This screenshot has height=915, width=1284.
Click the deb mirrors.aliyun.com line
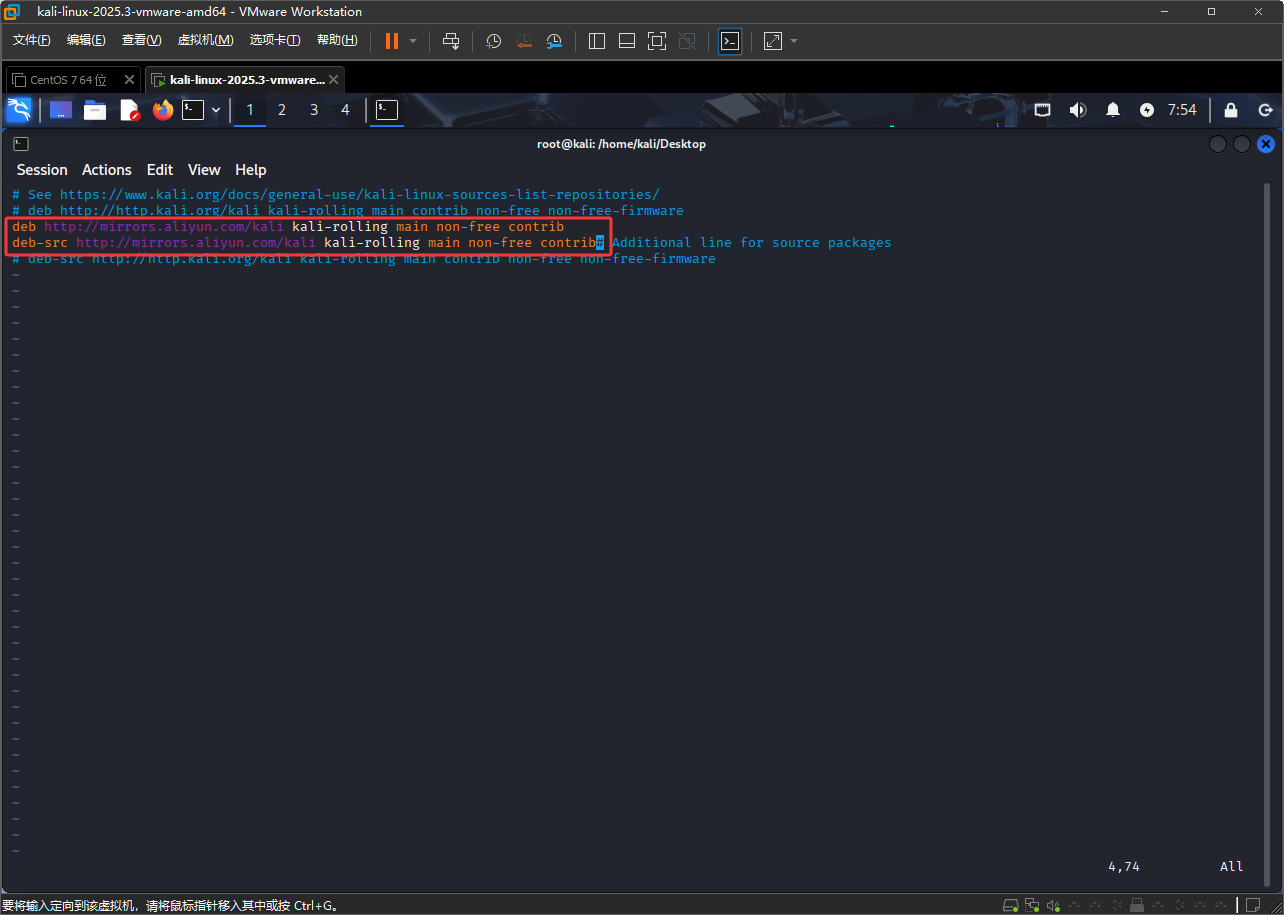288,227
